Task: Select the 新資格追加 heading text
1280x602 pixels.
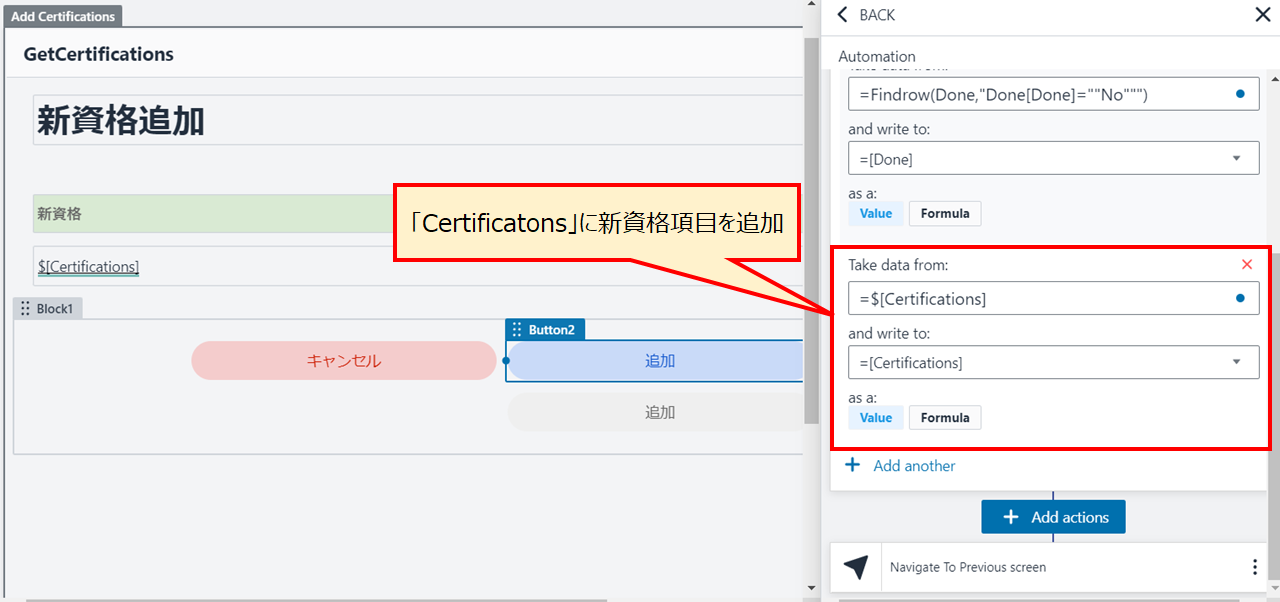Action: tap(121, 121)
